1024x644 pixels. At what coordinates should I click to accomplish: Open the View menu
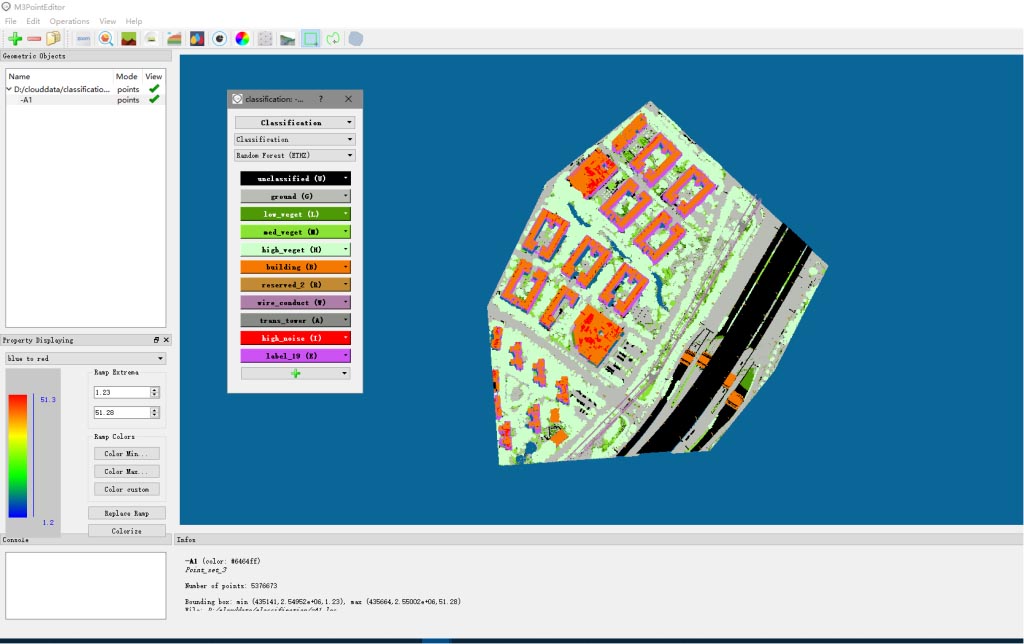[x=108, y=21]
